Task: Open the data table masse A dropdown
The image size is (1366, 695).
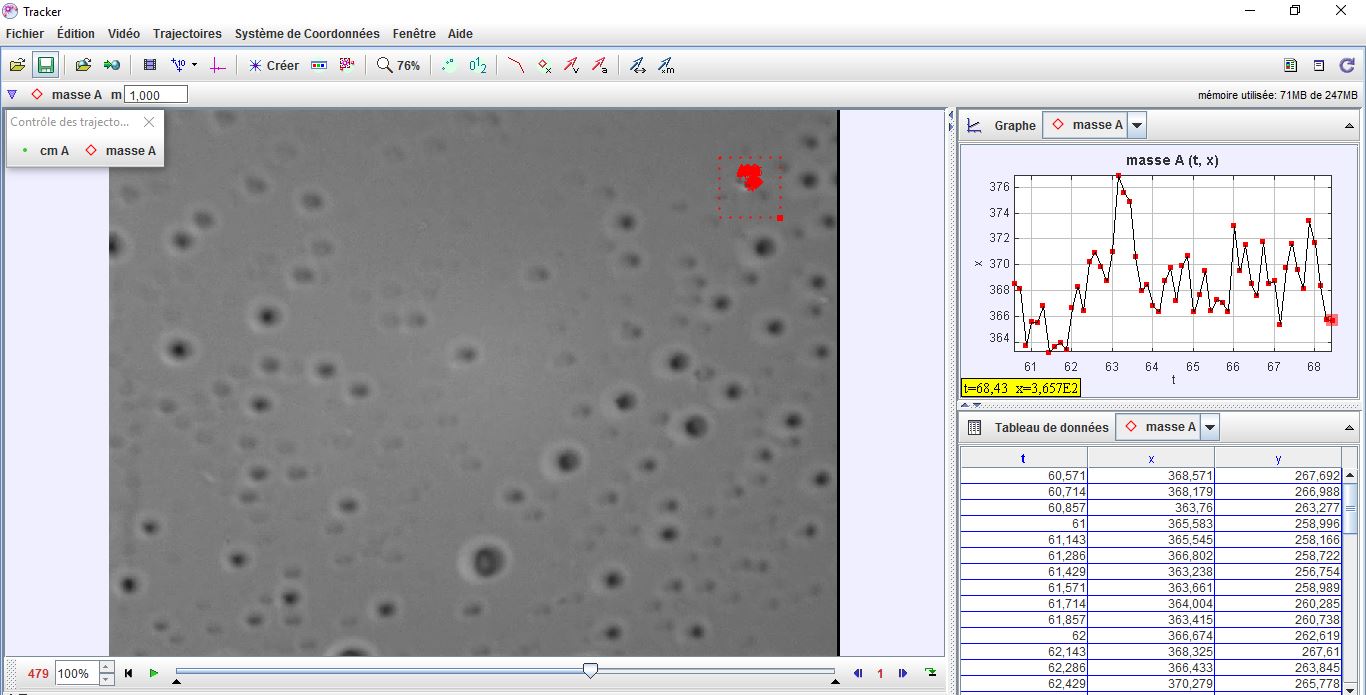Action: [1210, 427]
